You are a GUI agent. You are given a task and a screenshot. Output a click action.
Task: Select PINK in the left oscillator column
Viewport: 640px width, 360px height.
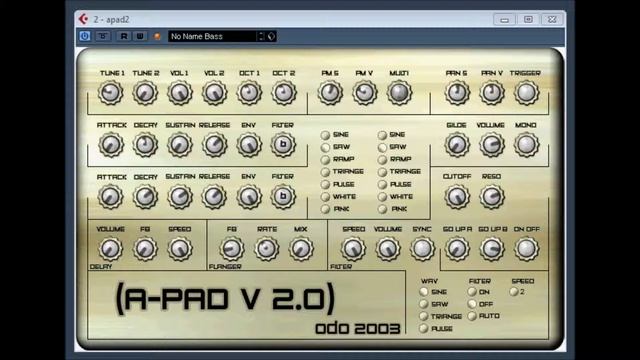click(x=325, y=209)
